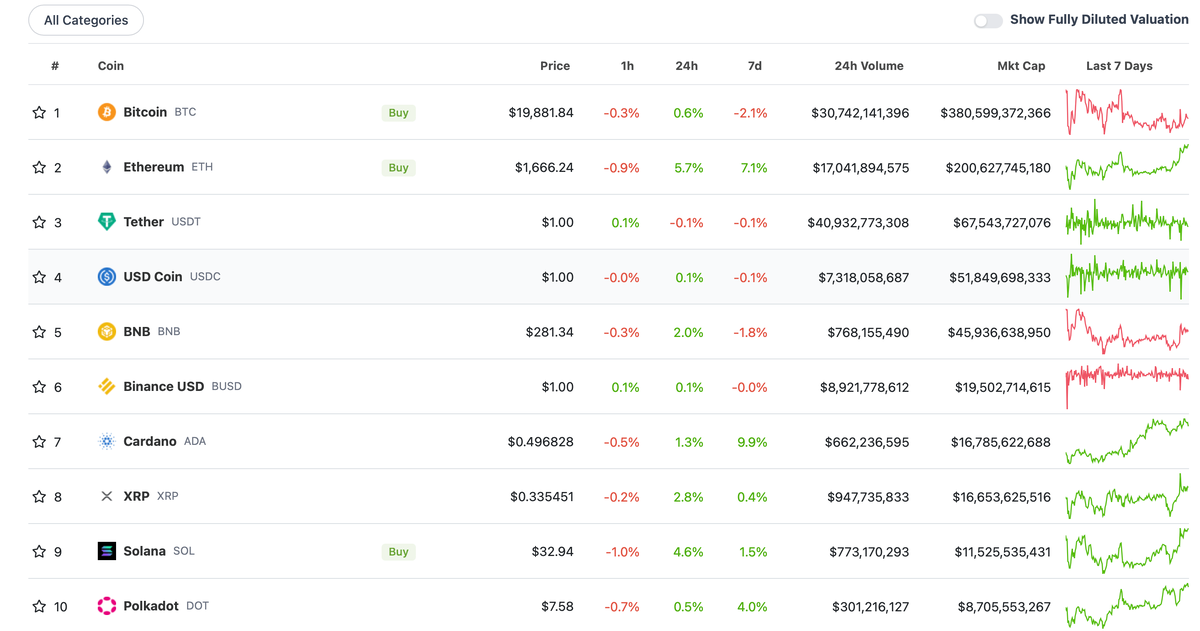The image size is (1200, 631).
Task: Select Cardano 7d change 9.9%
Action: [754, 442]
